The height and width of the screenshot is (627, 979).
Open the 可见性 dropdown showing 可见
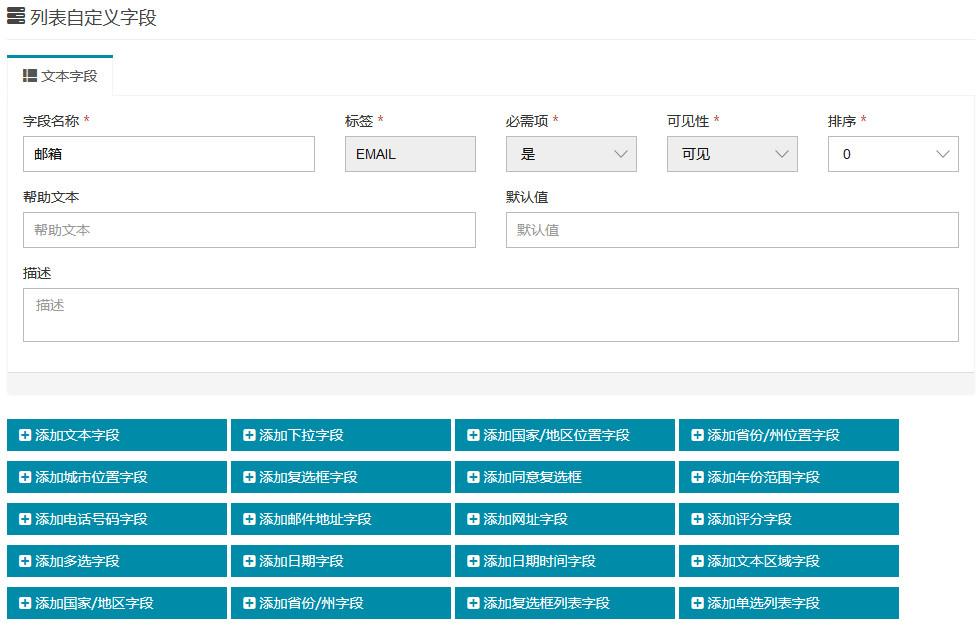pos(732,154)
